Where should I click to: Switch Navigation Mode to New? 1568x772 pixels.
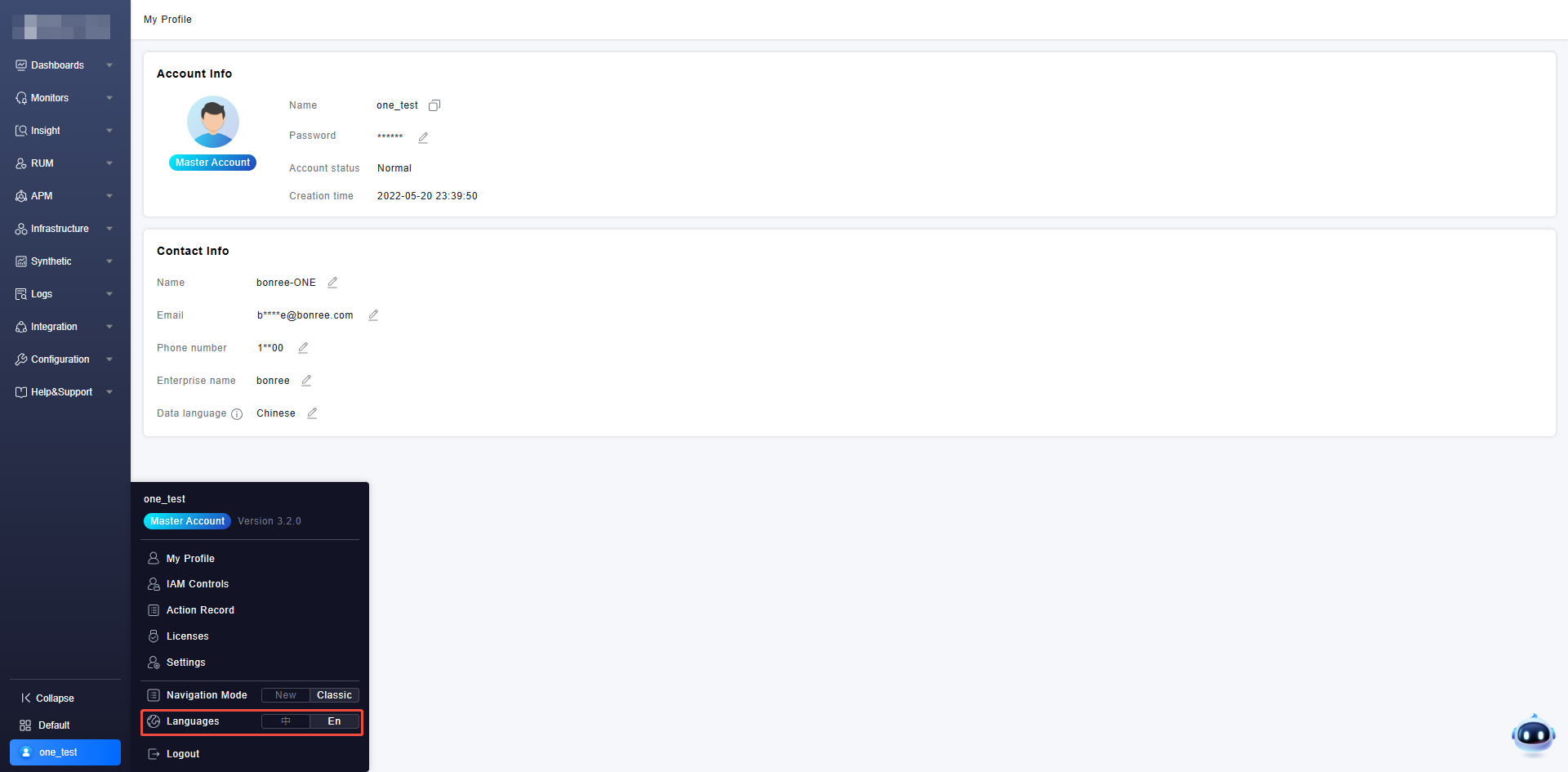[286, 695]
